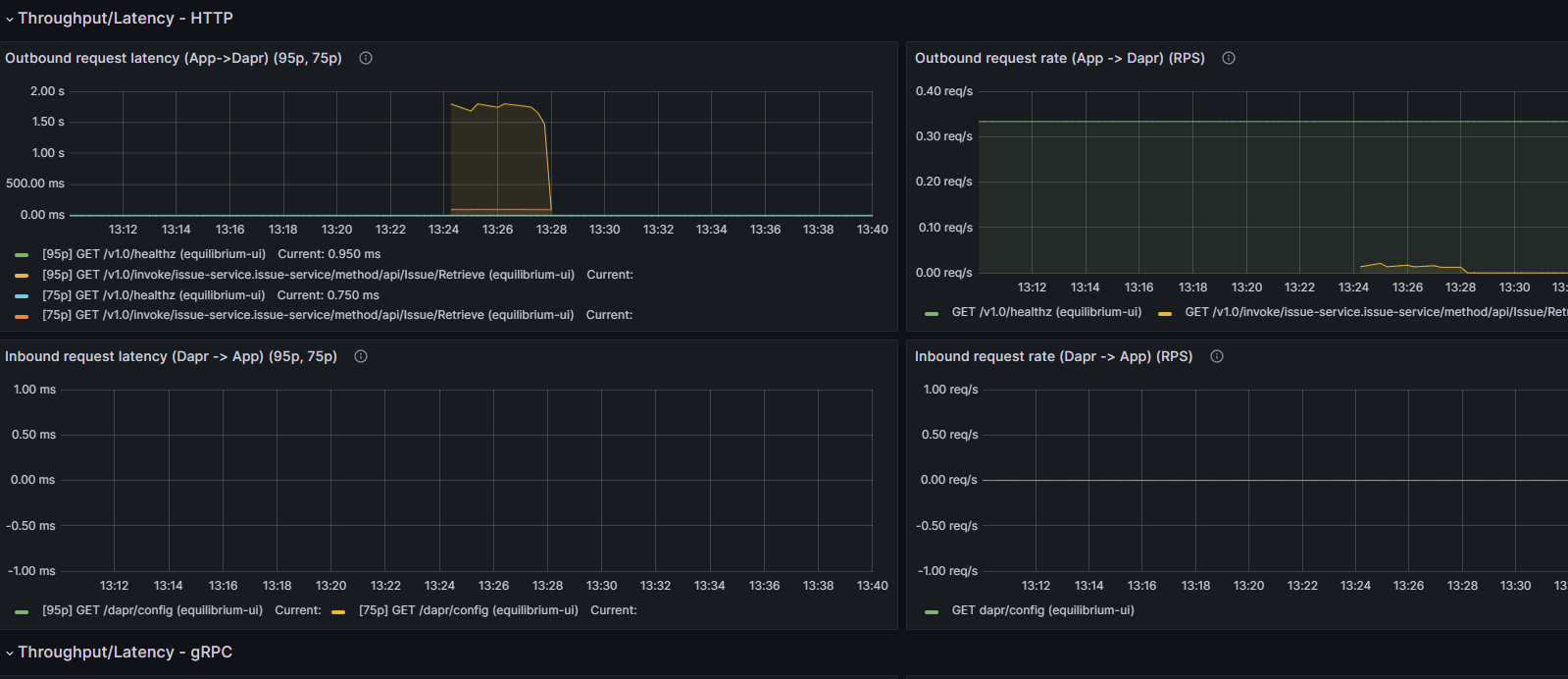The width and height of the screenshot is (1568, 679).
Task: Click the 2.00 s y-axis label
Action: [47, 91]
